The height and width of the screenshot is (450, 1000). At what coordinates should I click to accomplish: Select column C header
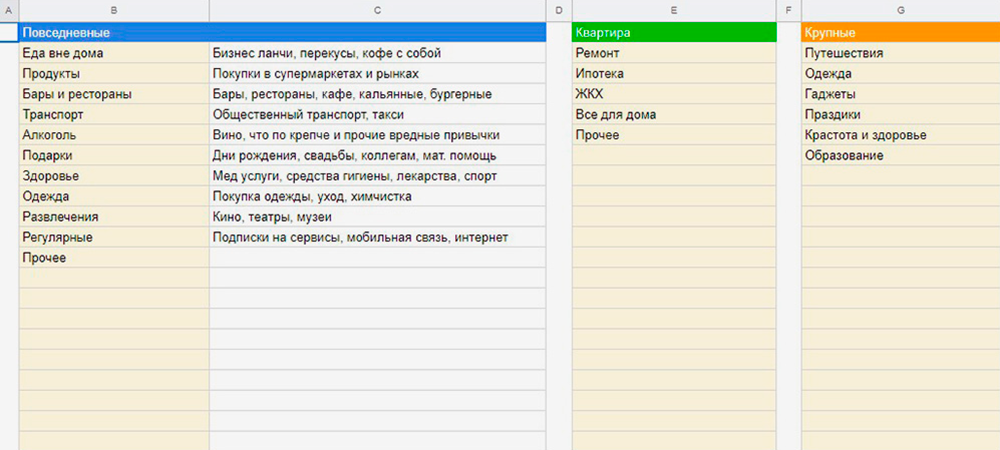(x=378, y=10)
